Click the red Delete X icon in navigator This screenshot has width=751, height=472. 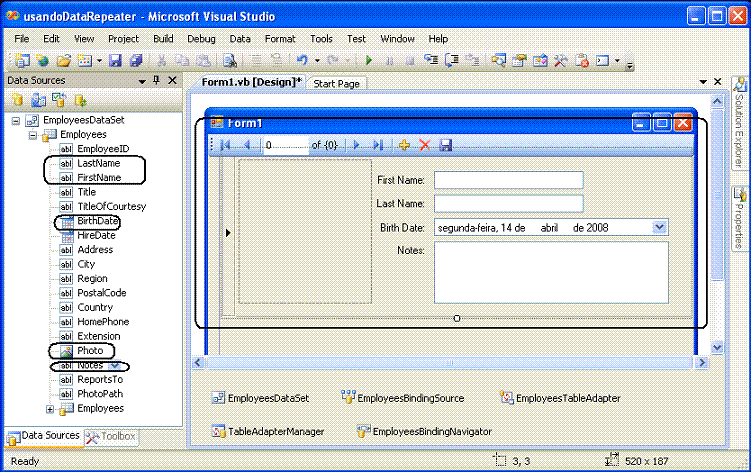[x=425, y=145]
